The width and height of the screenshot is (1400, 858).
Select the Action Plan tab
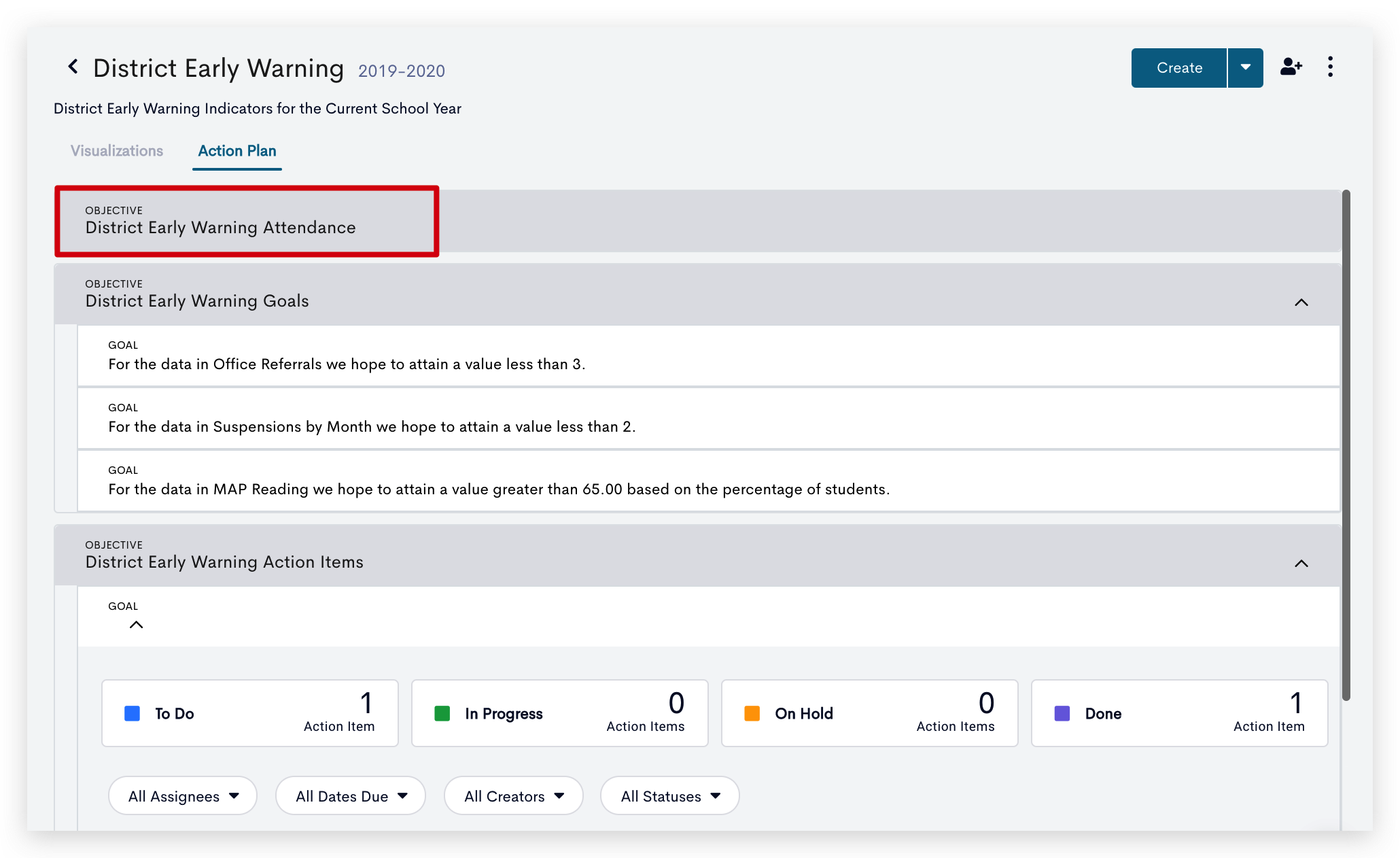tap(237, 151)
